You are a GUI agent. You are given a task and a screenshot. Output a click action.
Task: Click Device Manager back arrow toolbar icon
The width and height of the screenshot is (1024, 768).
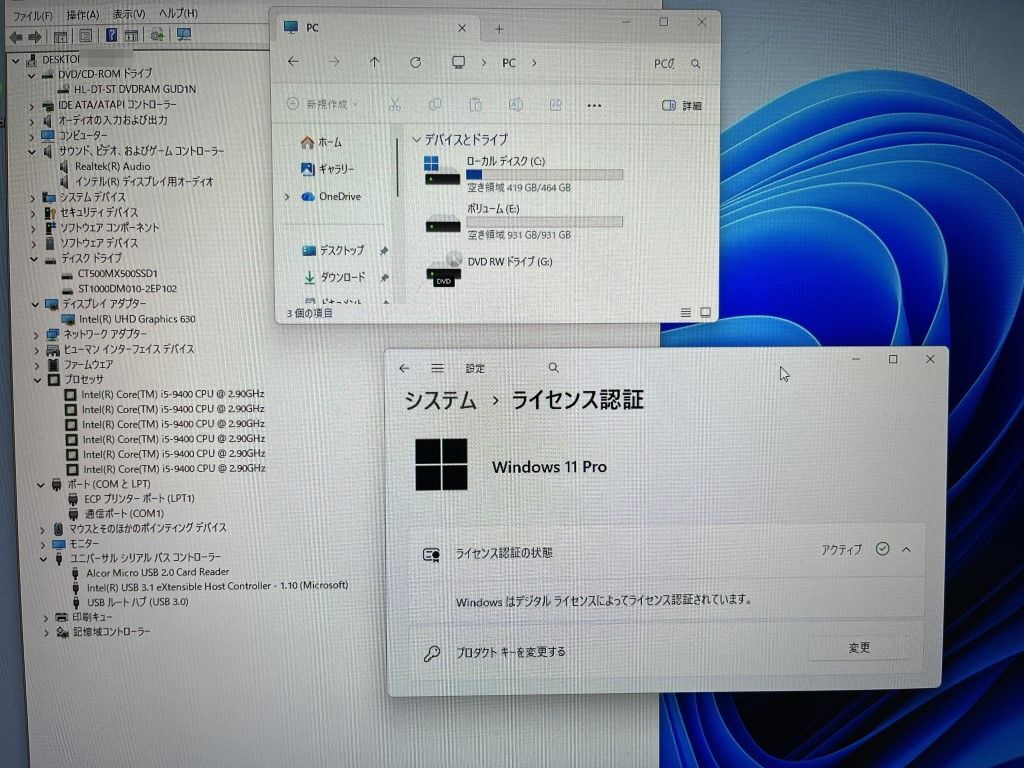click(x=16, y=37)
